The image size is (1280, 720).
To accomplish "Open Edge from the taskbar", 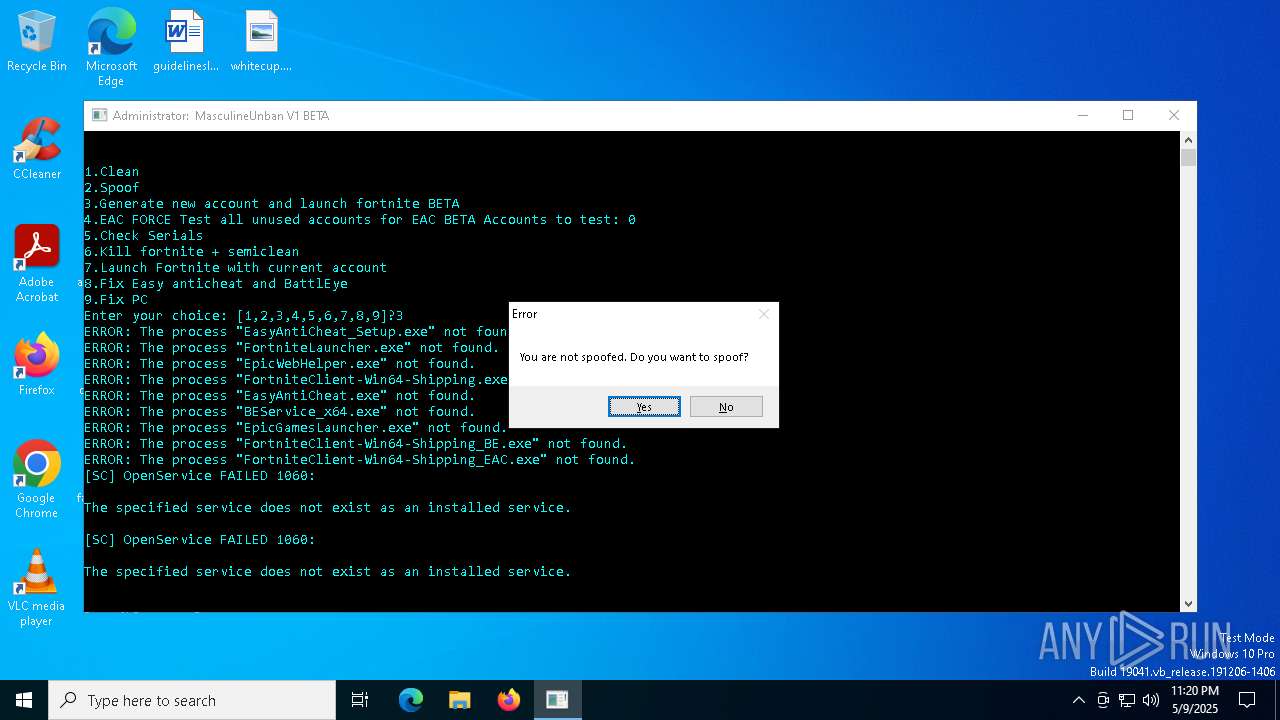I will tap(411, 700).
